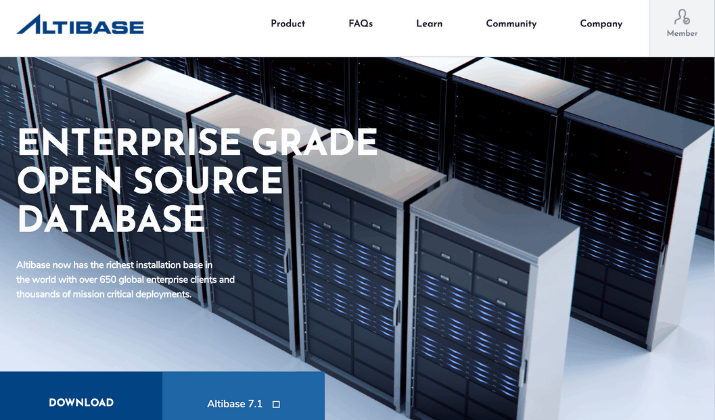Open the Company menu
The height and width of the screenshot is (420, 715).
coord(601,24)
